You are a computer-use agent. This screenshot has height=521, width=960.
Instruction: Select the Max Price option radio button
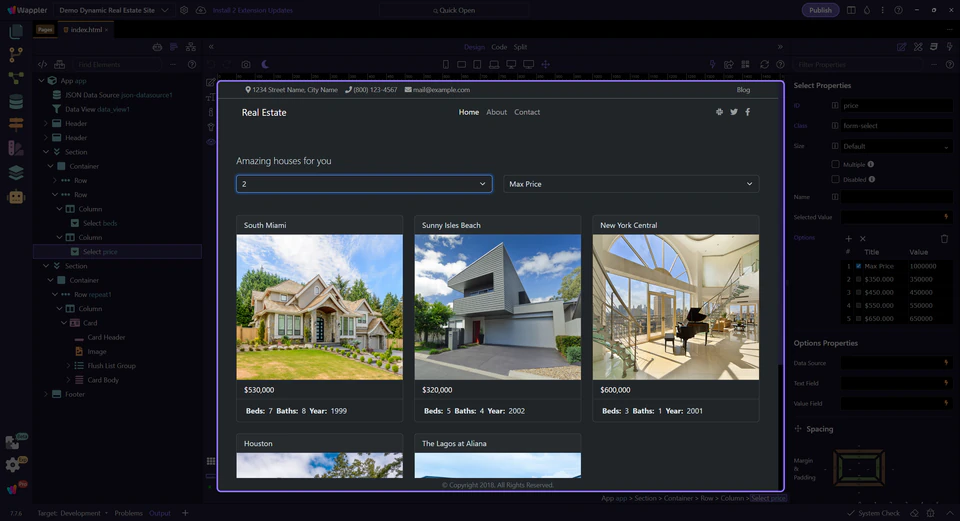(x=858, y=266)
